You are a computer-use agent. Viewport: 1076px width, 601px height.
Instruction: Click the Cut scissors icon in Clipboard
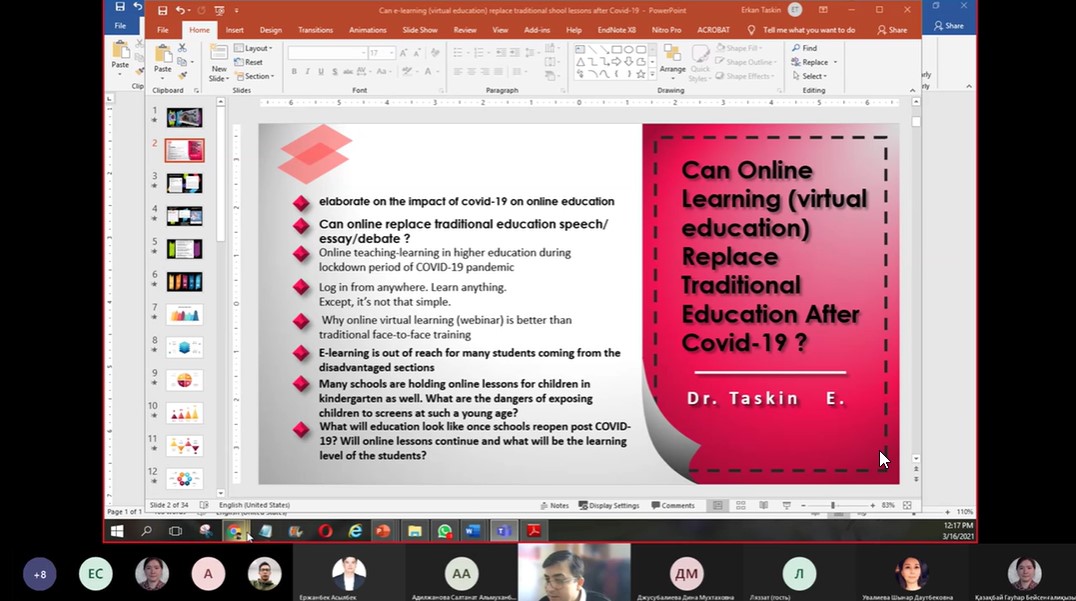point(182,48)
